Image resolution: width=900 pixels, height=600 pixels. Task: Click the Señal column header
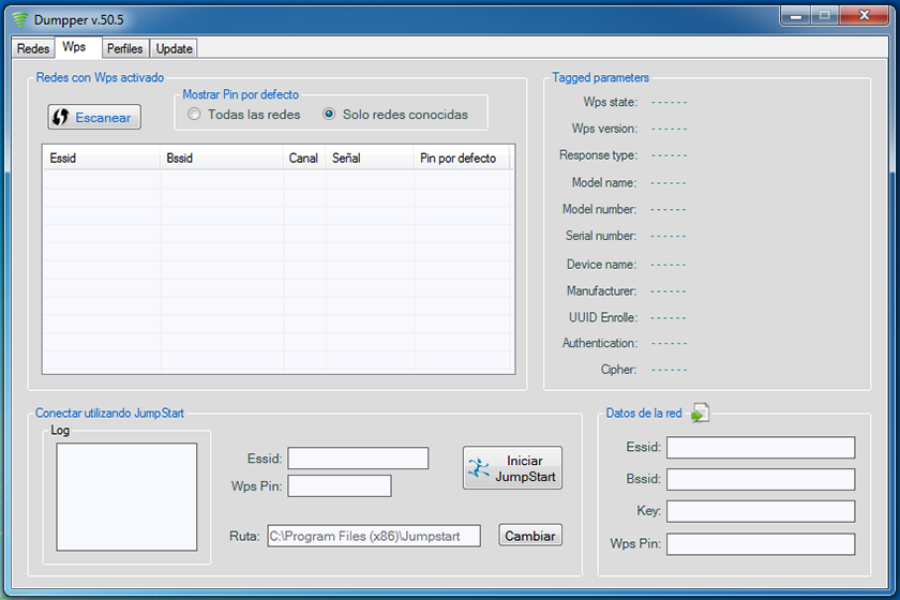tap(370, 158)
